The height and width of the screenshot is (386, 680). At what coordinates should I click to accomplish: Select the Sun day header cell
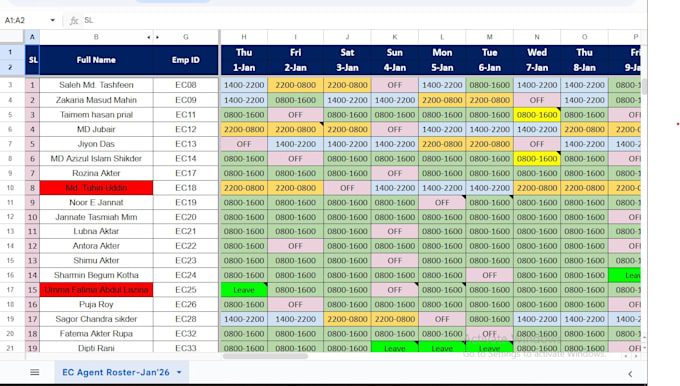click(395, 52)
